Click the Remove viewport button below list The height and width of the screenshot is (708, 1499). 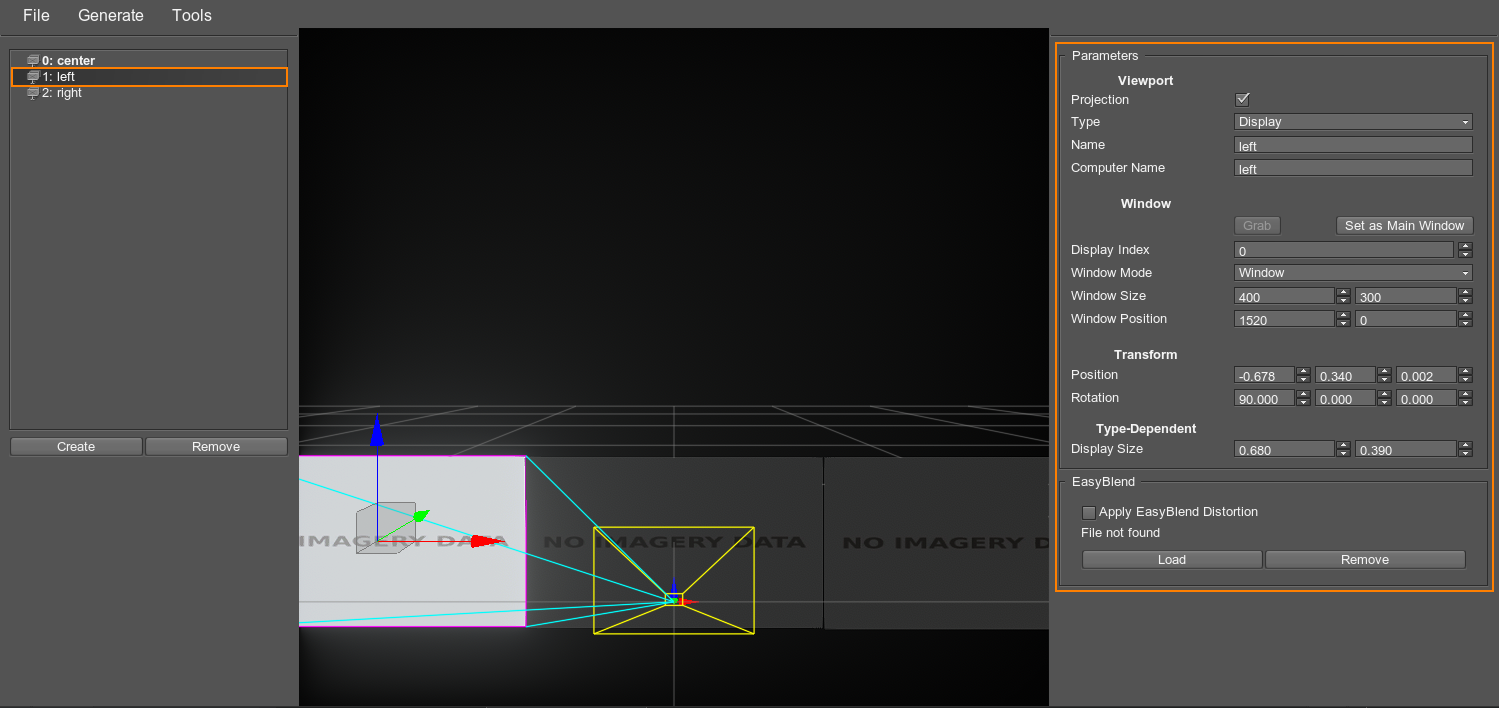tap(216, 447)
